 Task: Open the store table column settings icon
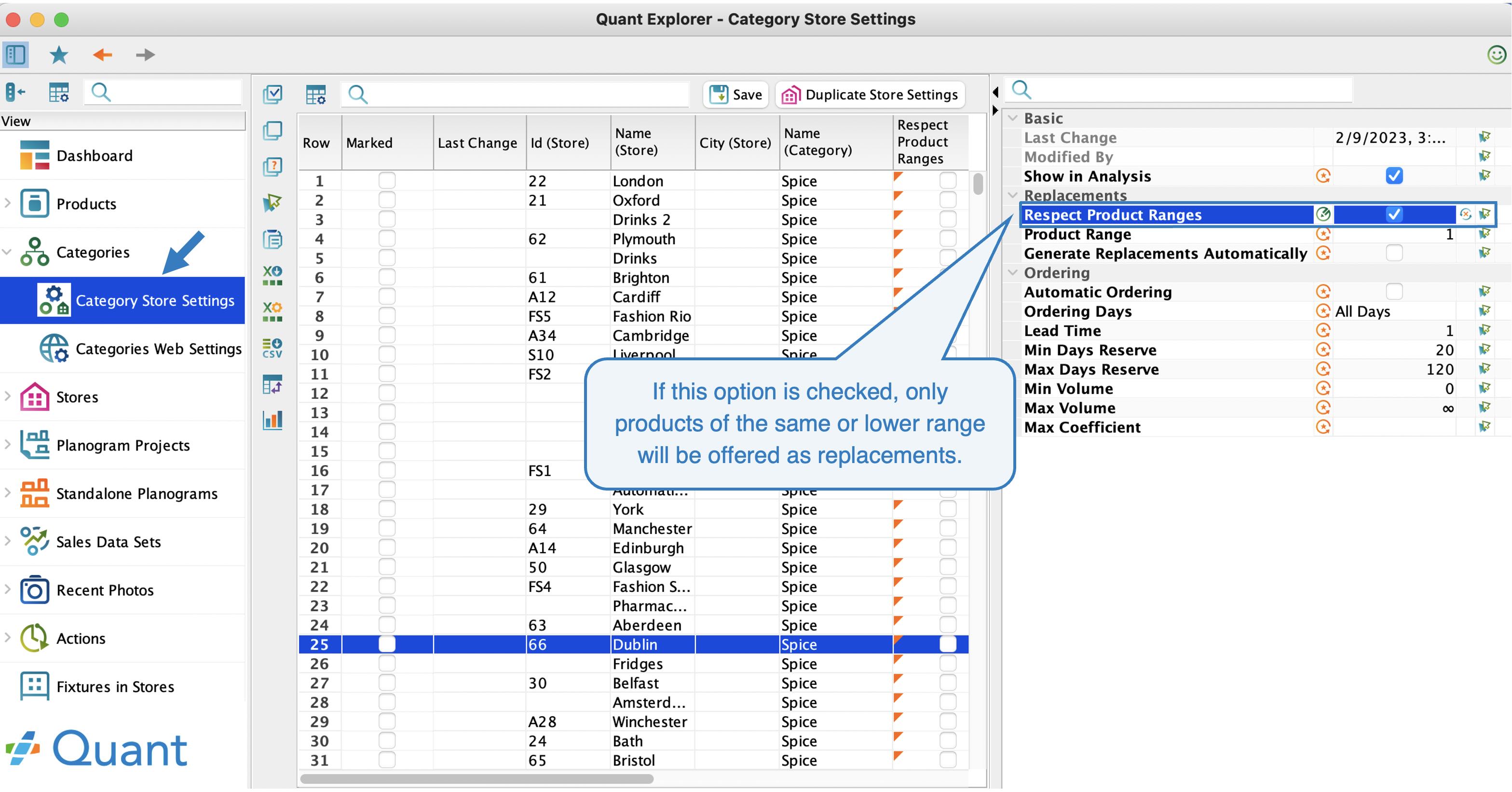(x=316, y=94)
